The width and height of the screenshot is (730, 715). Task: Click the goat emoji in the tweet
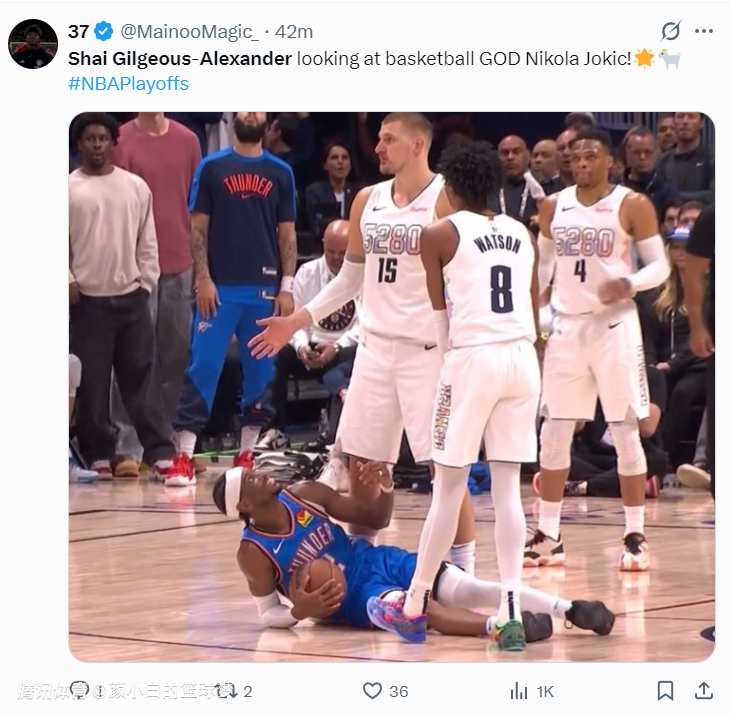(x=669, y=58)
